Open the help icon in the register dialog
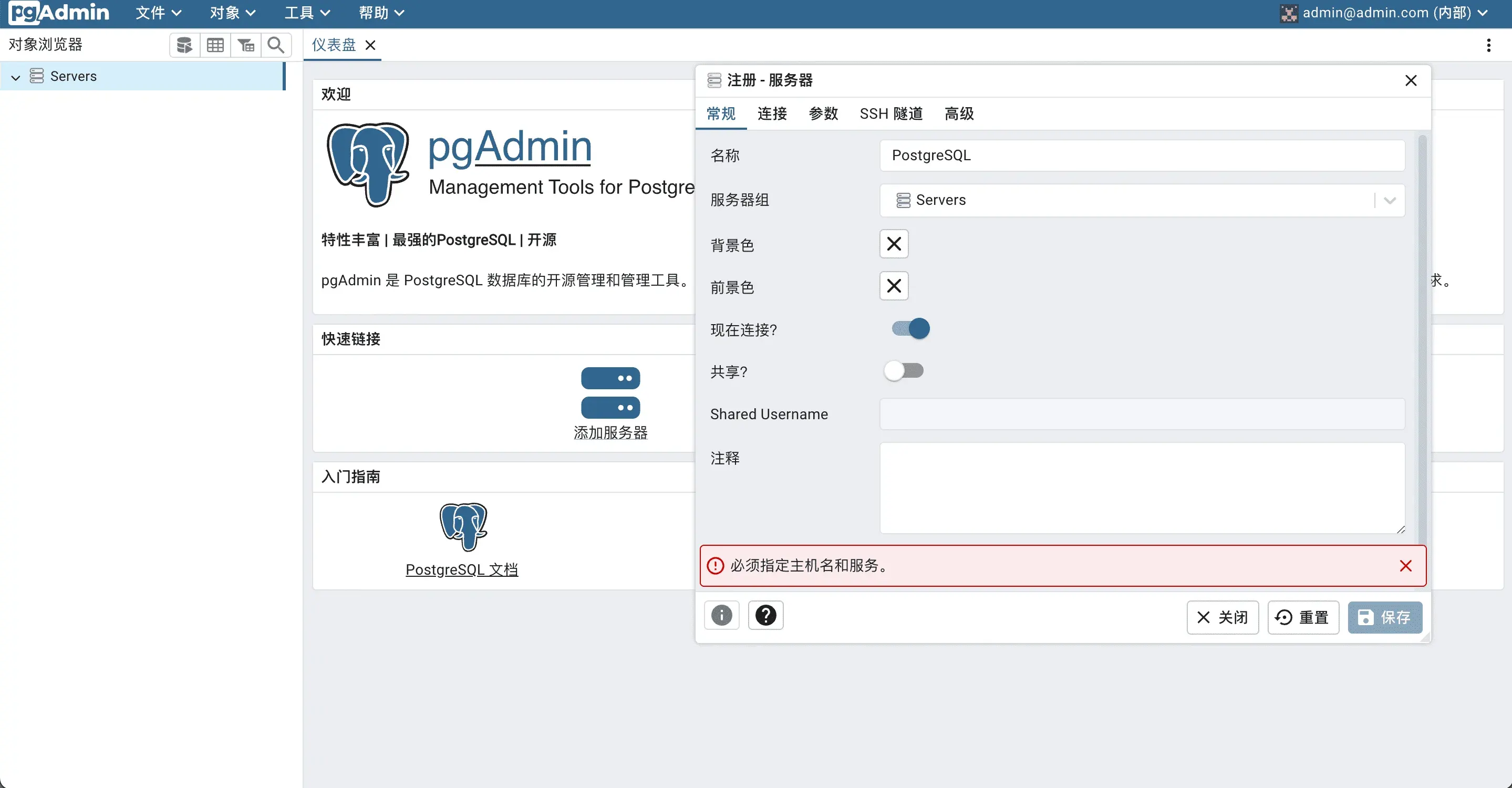The image size is (1512, 788). [x=765, y=615]
